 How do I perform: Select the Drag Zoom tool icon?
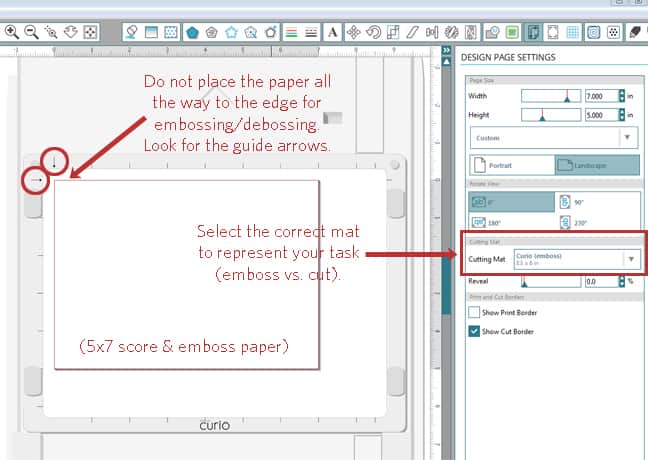click(71, 32)
